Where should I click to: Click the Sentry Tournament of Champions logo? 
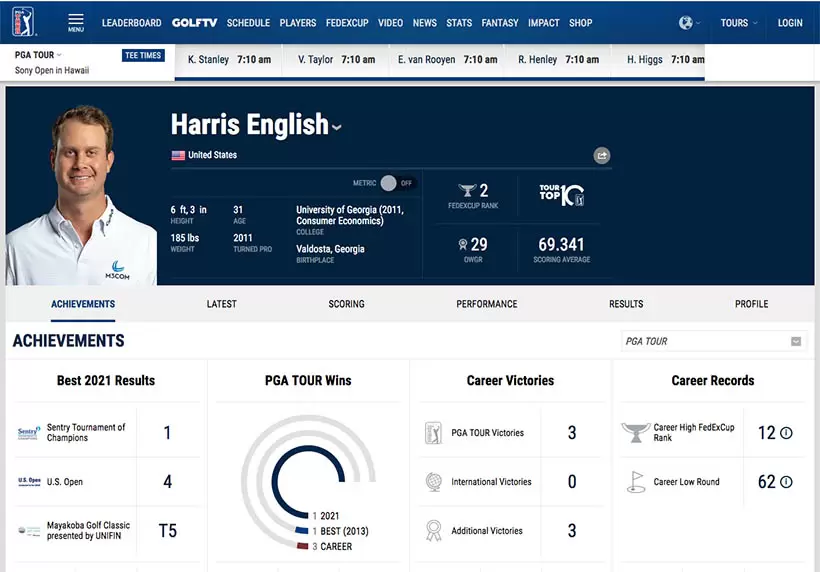point(29,433)
